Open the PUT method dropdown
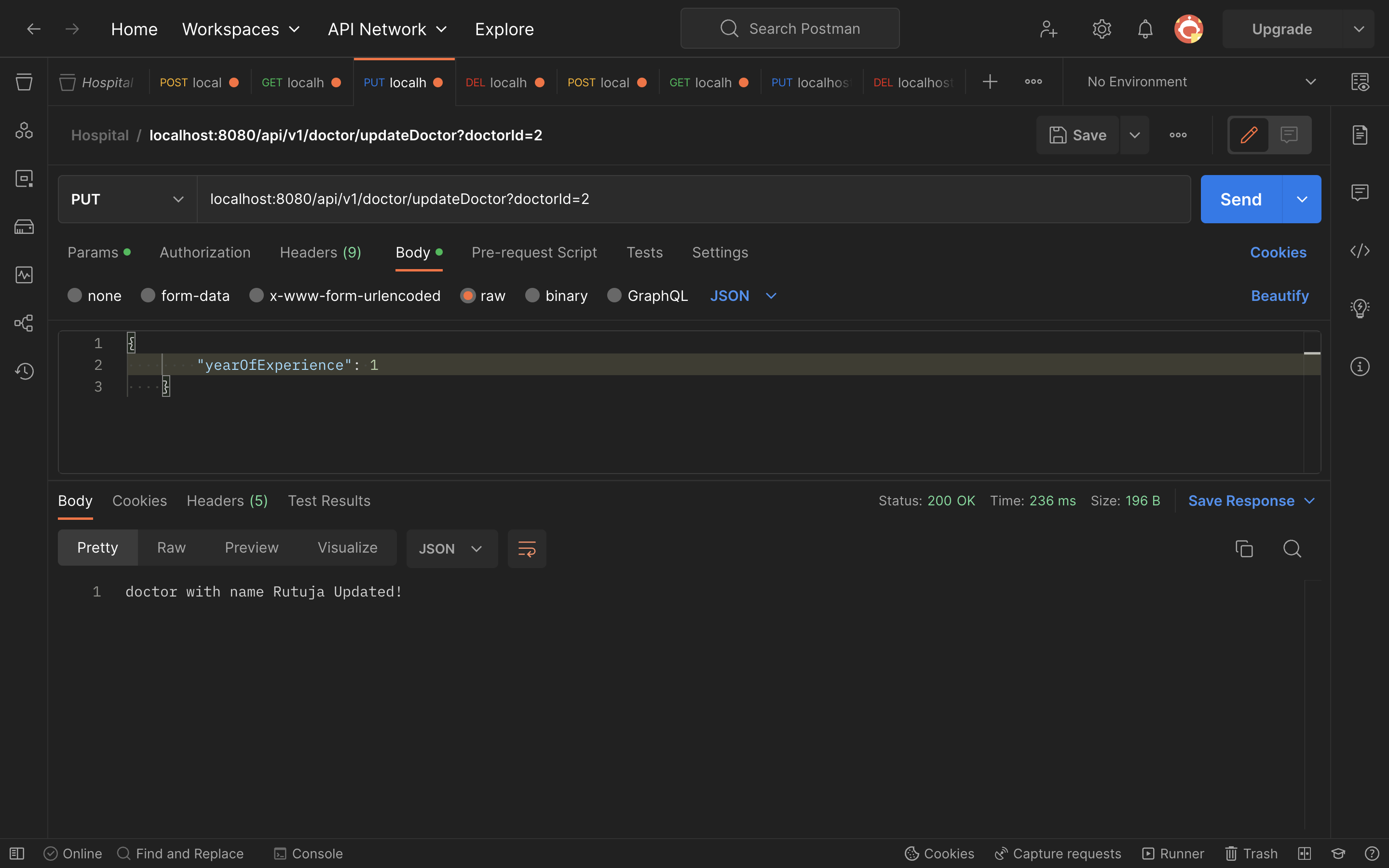Image resolution: width=1389 pixels, height=868 pixels. tap(127, 199)
